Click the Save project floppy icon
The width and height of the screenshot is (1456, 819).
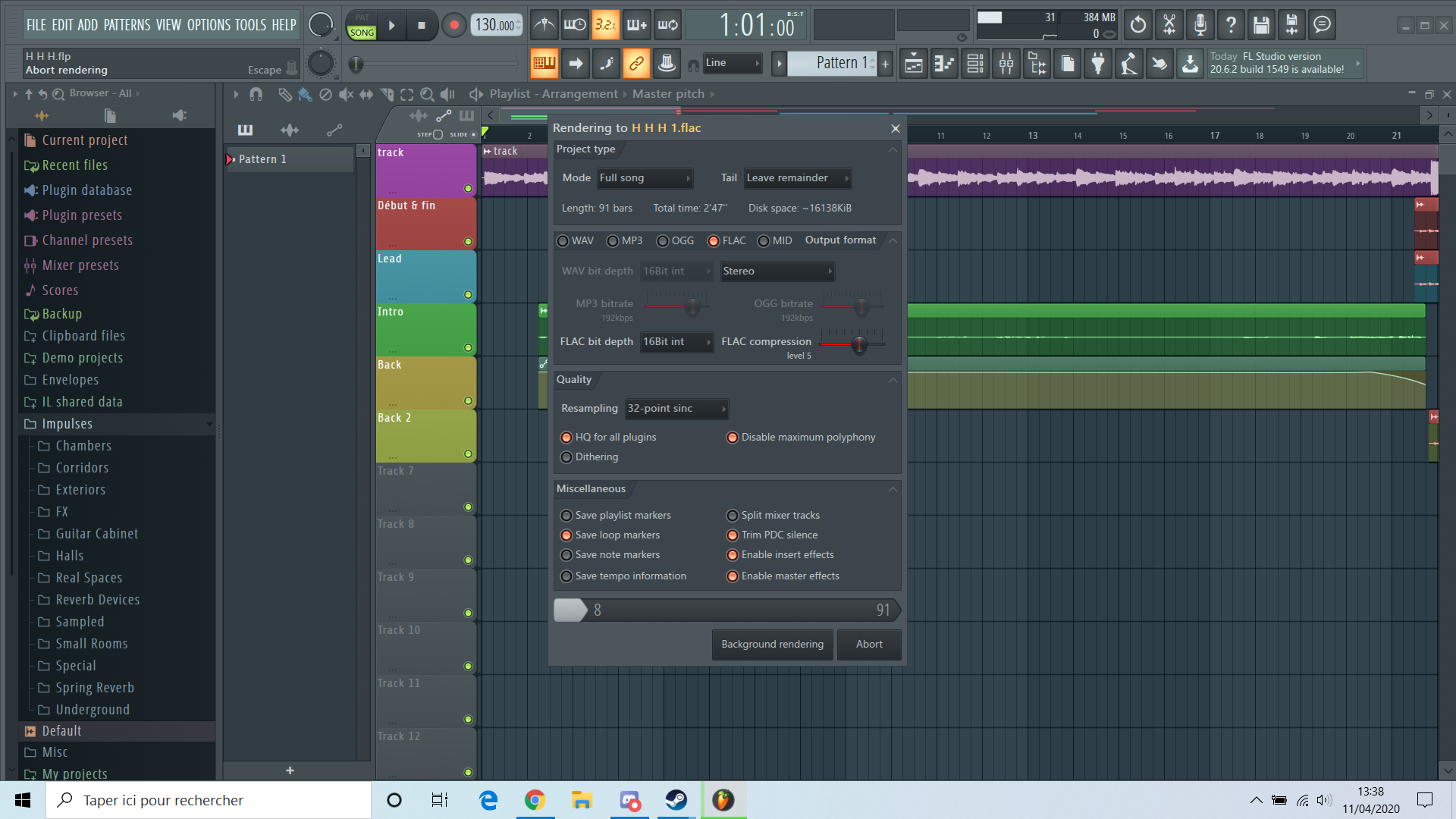coord(1260,25)
